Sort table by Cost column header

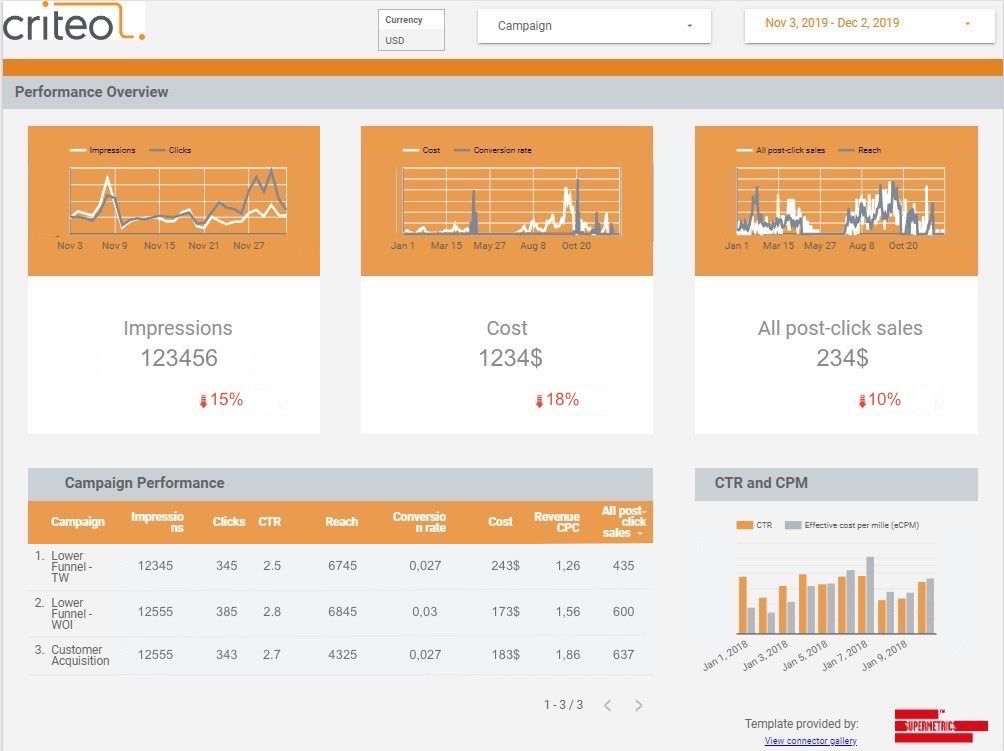pyautogui.click(x=500, y=521)
